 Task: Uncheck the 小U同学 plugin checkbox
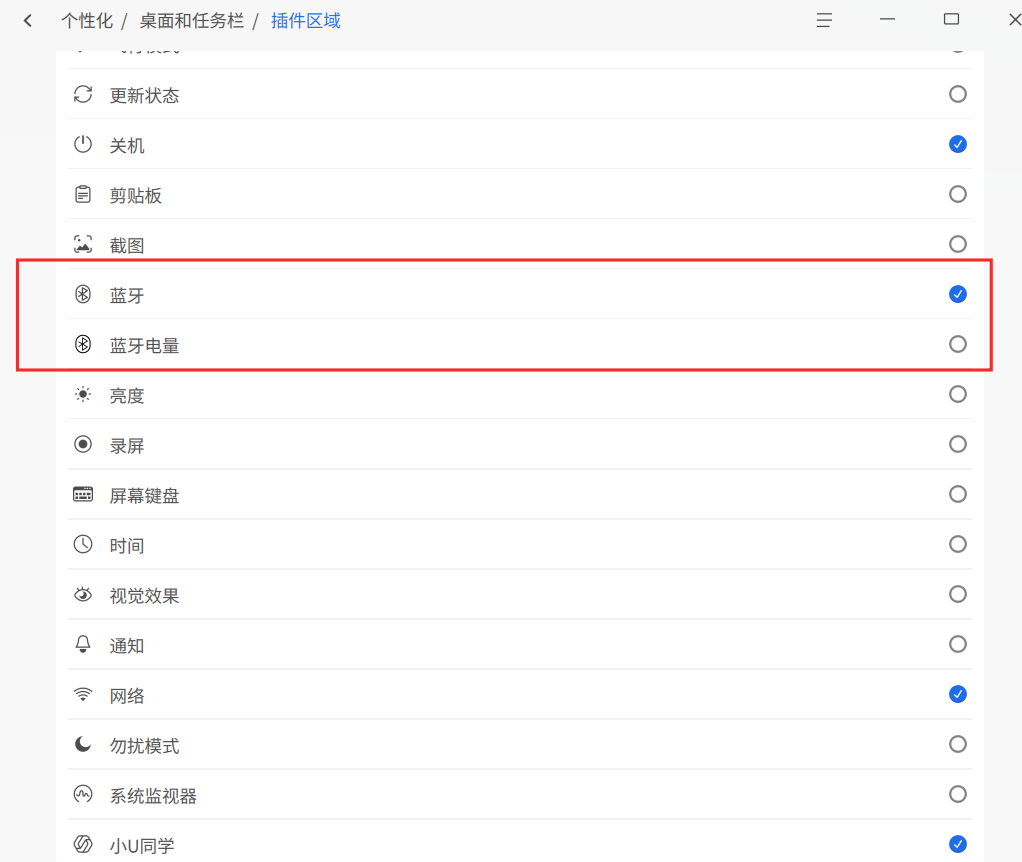[x=957, y=844]
